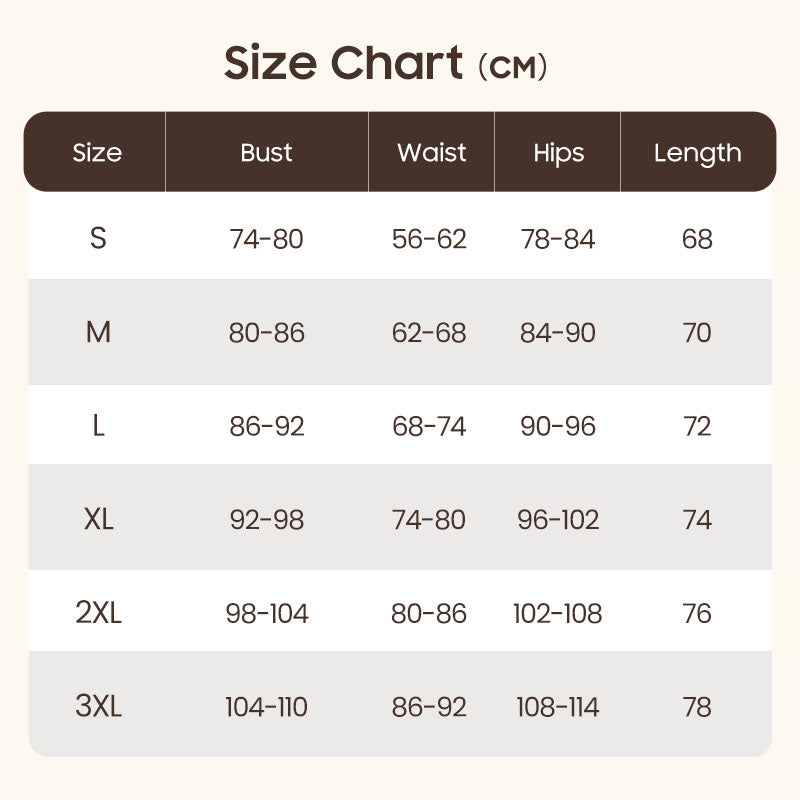Click the Hips column header
The height and width of the screenshot is (800, 800).
[558, 153]
